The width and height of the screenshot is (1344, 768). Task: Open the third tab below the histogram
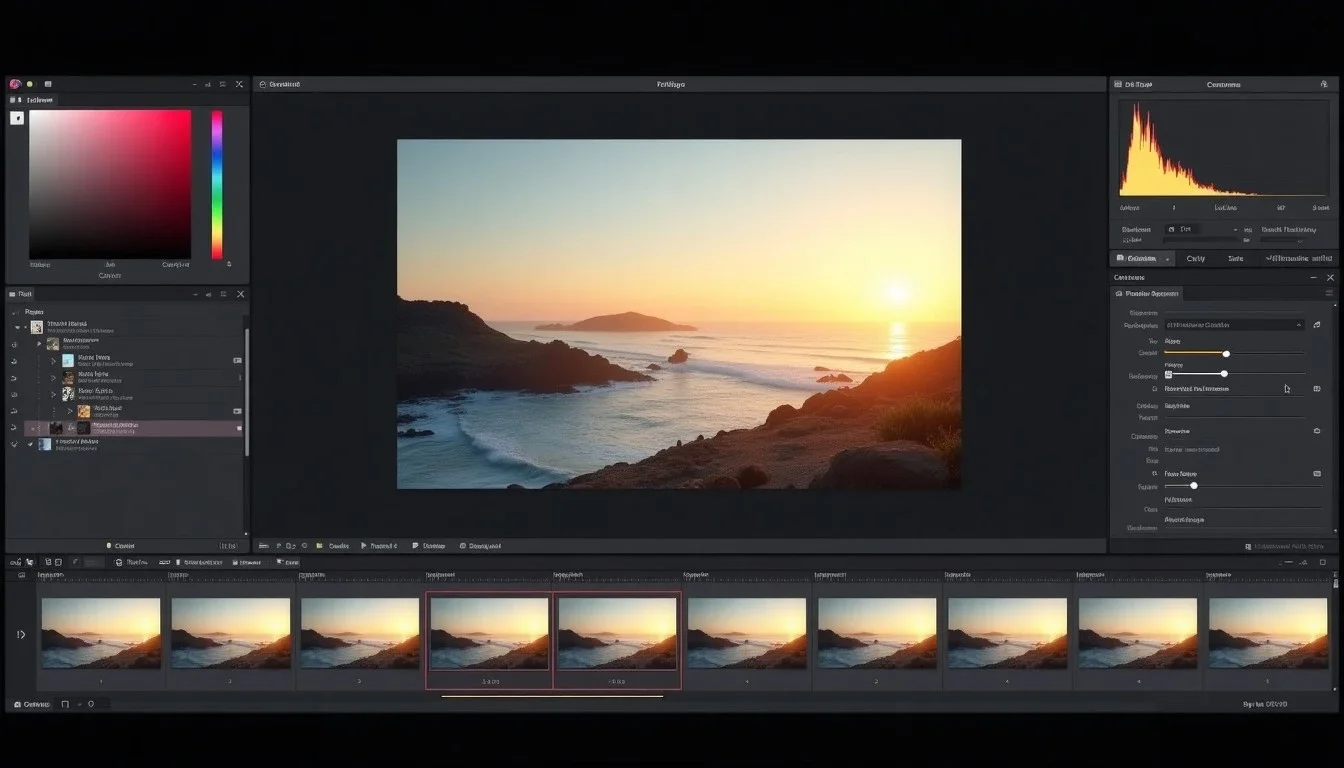(x=1236, y=258)
